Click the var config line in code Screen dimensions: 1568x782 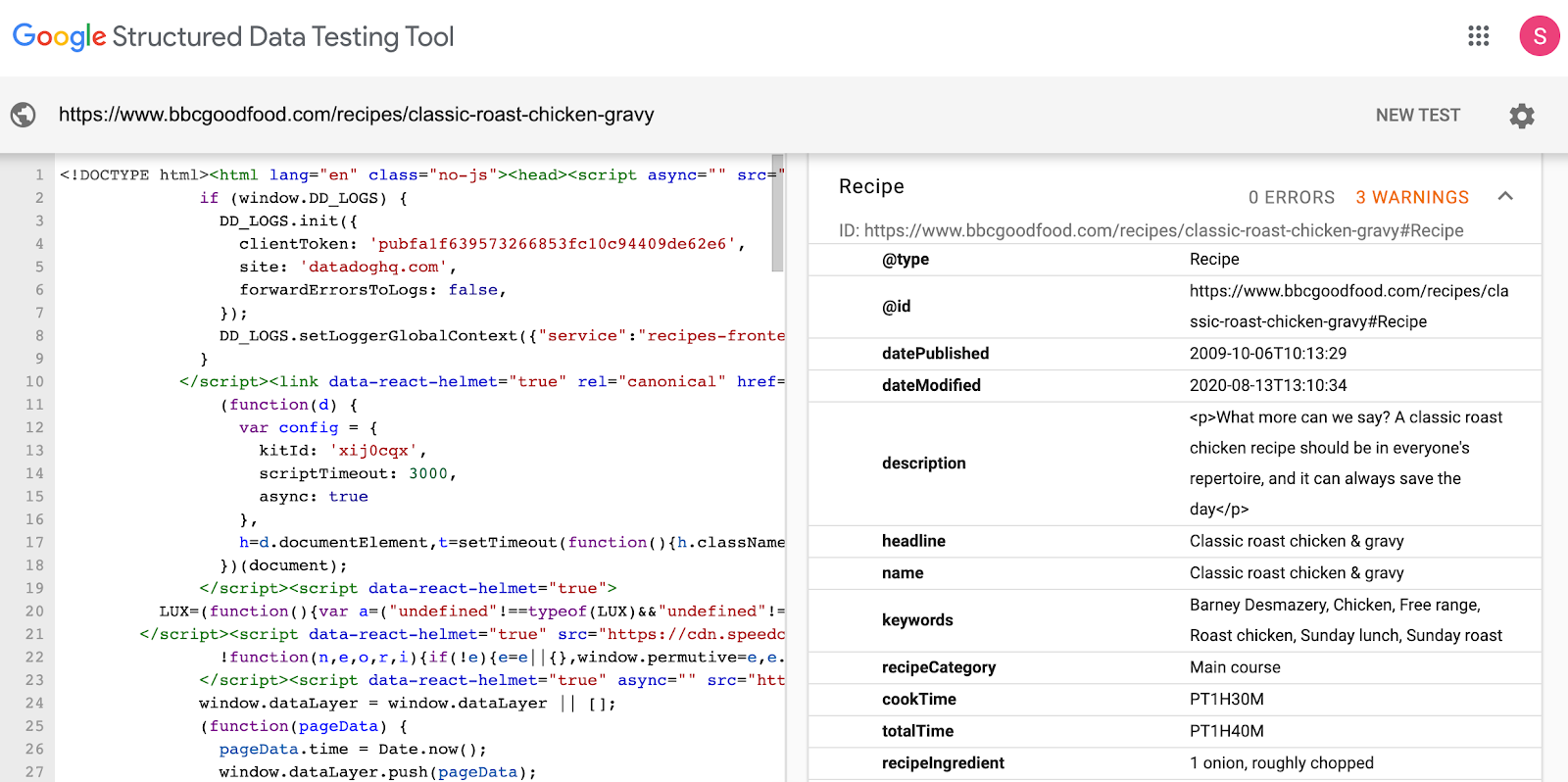(308, 427)
